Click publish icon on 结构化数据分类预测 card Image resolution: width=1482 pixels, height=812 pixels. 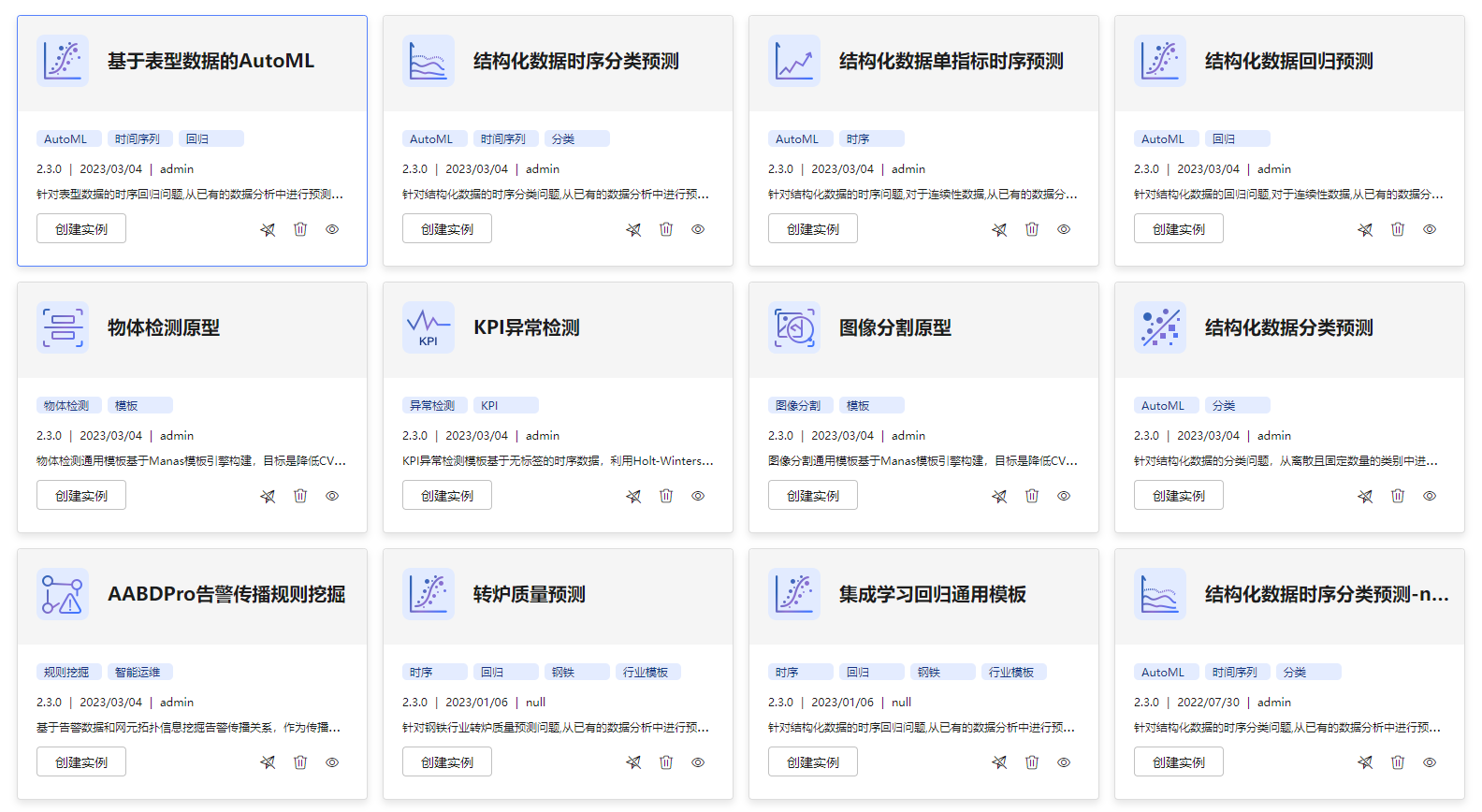pos(1365,496)
